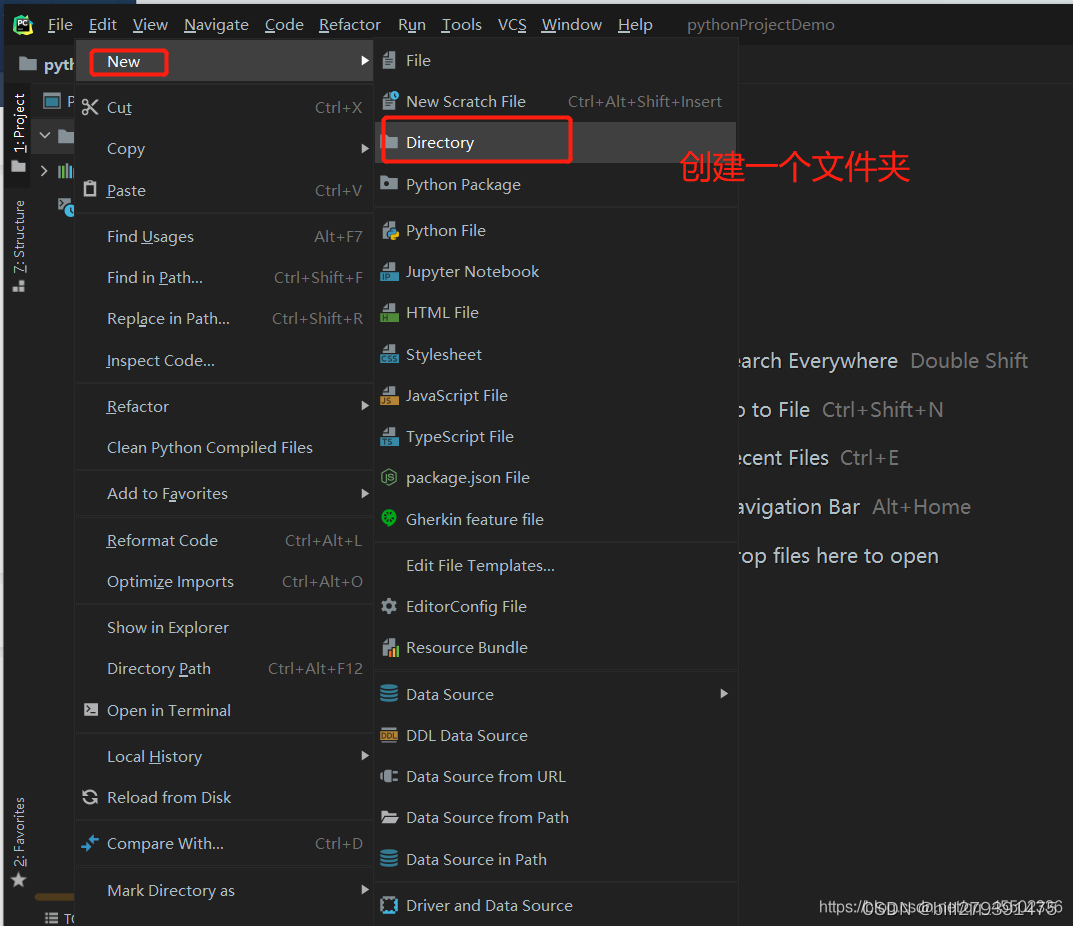Choose Directory Path

coord(225,669)
